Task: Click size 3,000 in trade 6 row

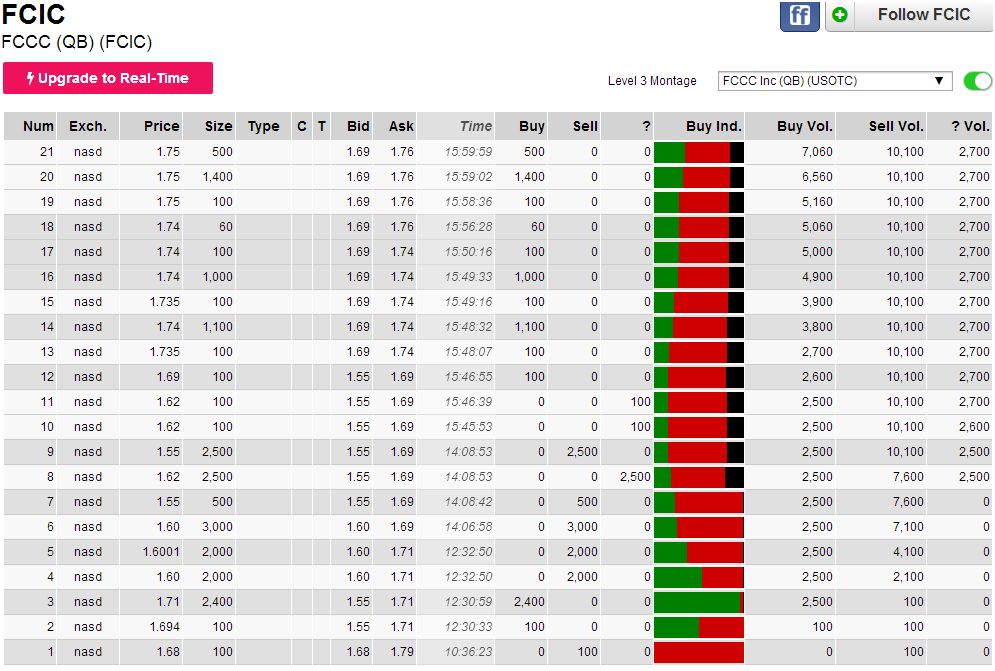Action: pyautogui.click(x=217, y=527)
